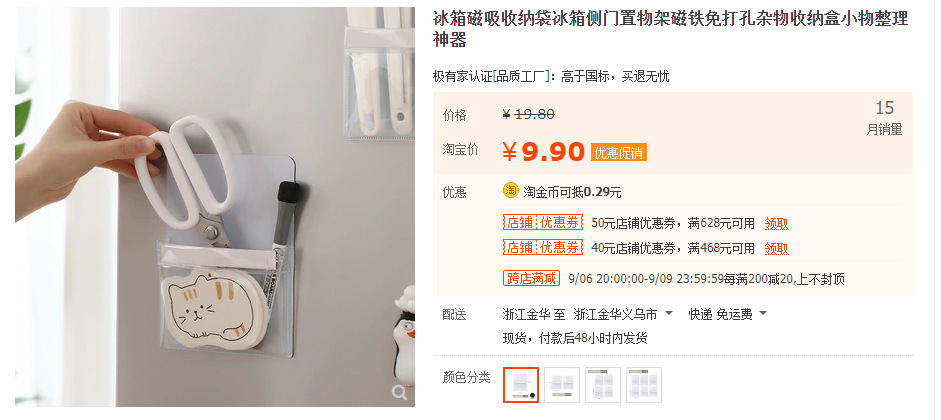Viewport: 941px width, 420px height.
Task: Click the magnifier zoom icon on product image
Action: coord(399,392)
